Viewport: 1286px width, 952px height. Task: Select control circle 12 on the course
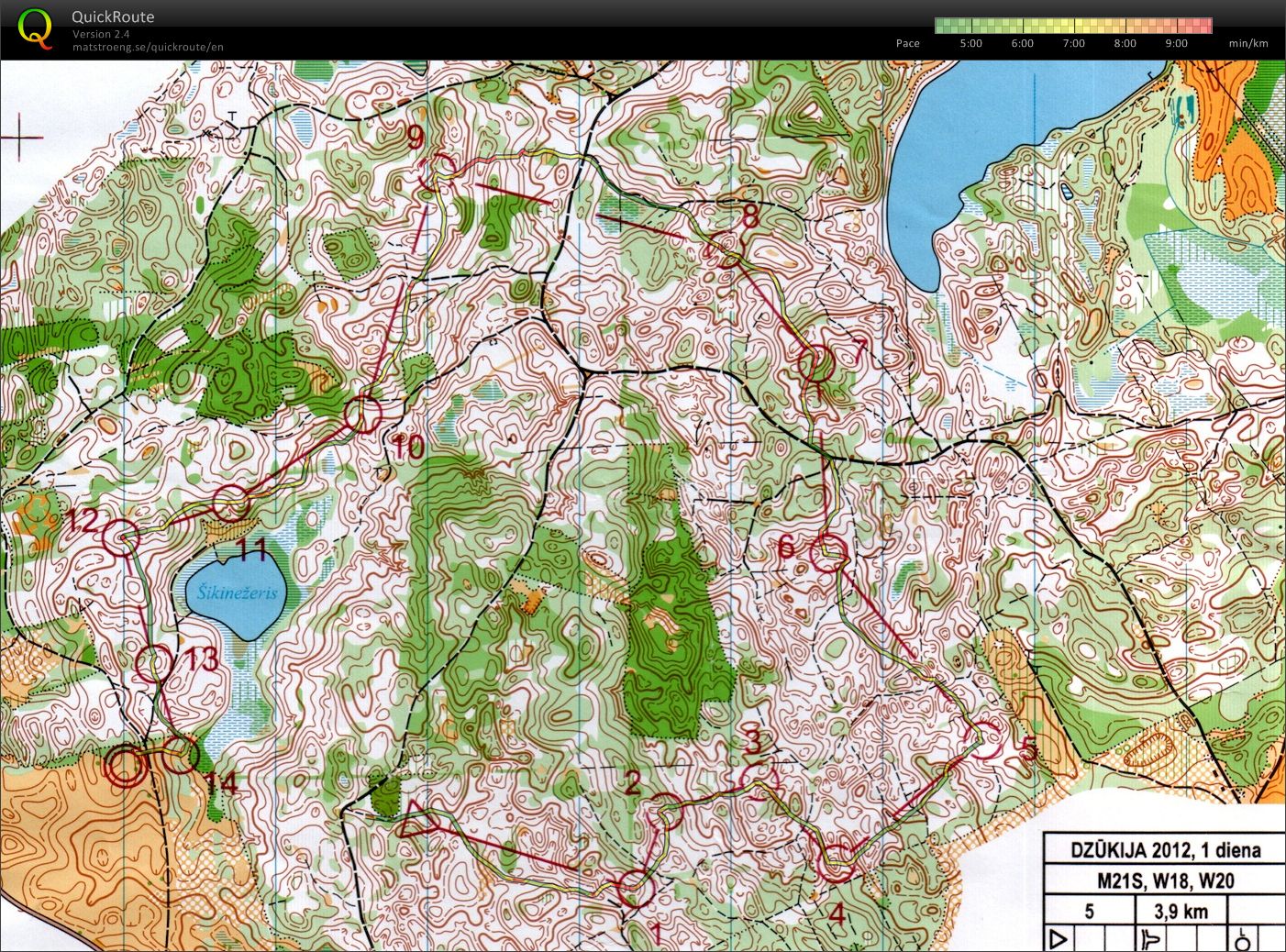click(120, 538)
